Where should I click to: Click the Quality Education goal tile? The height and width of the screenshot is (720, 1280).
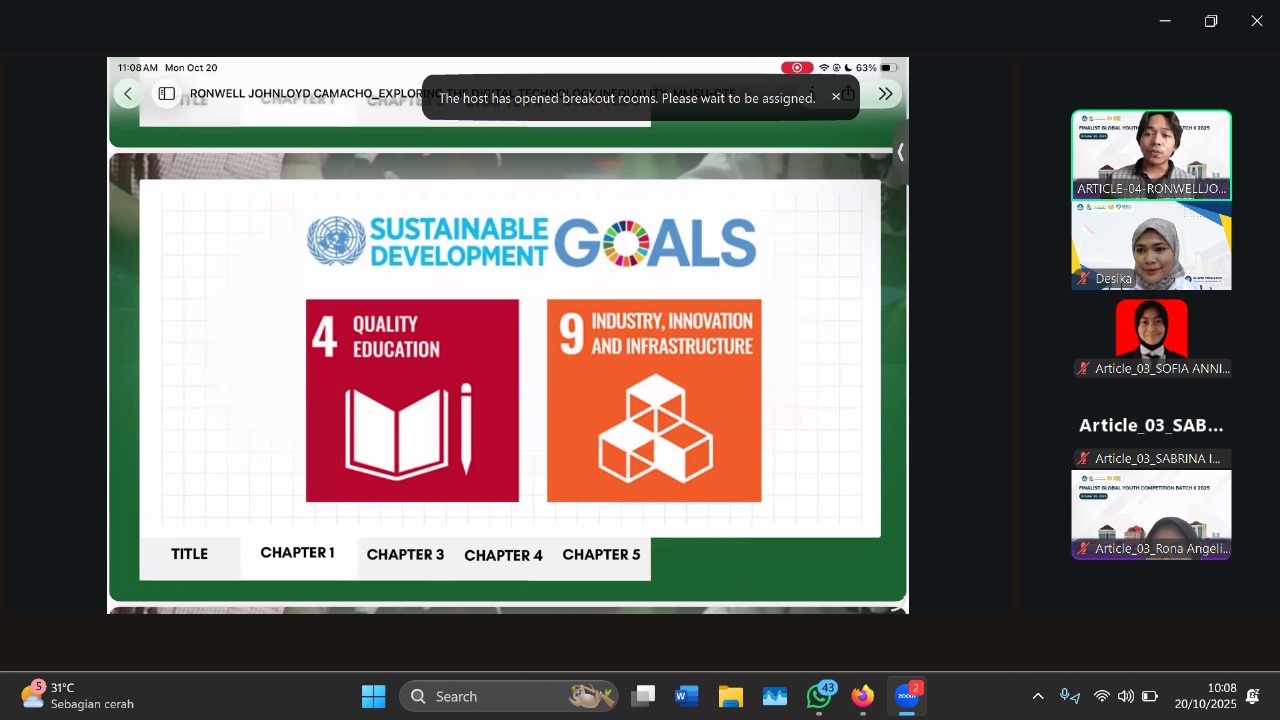pyautogui.click(x=412, y=400)
